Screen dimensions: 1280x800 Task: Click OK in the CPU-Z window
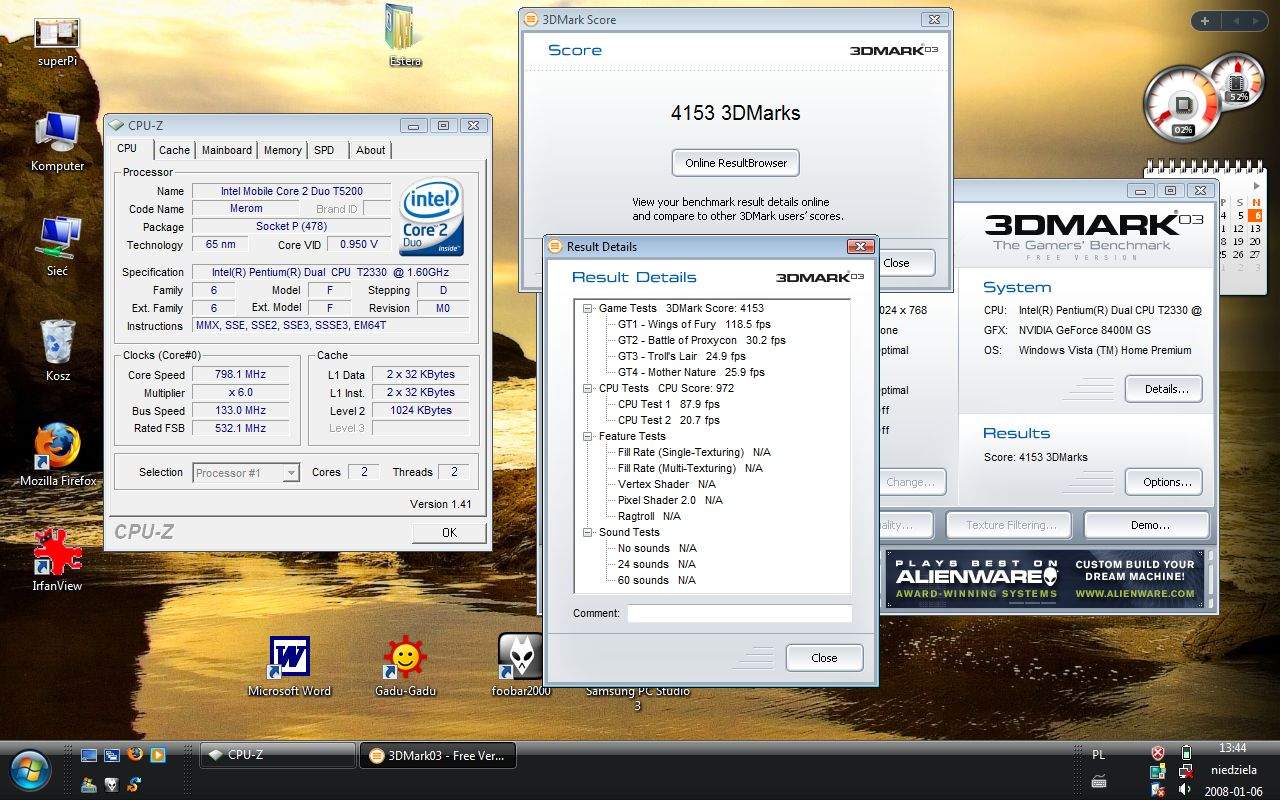click(x=449, y=533)
